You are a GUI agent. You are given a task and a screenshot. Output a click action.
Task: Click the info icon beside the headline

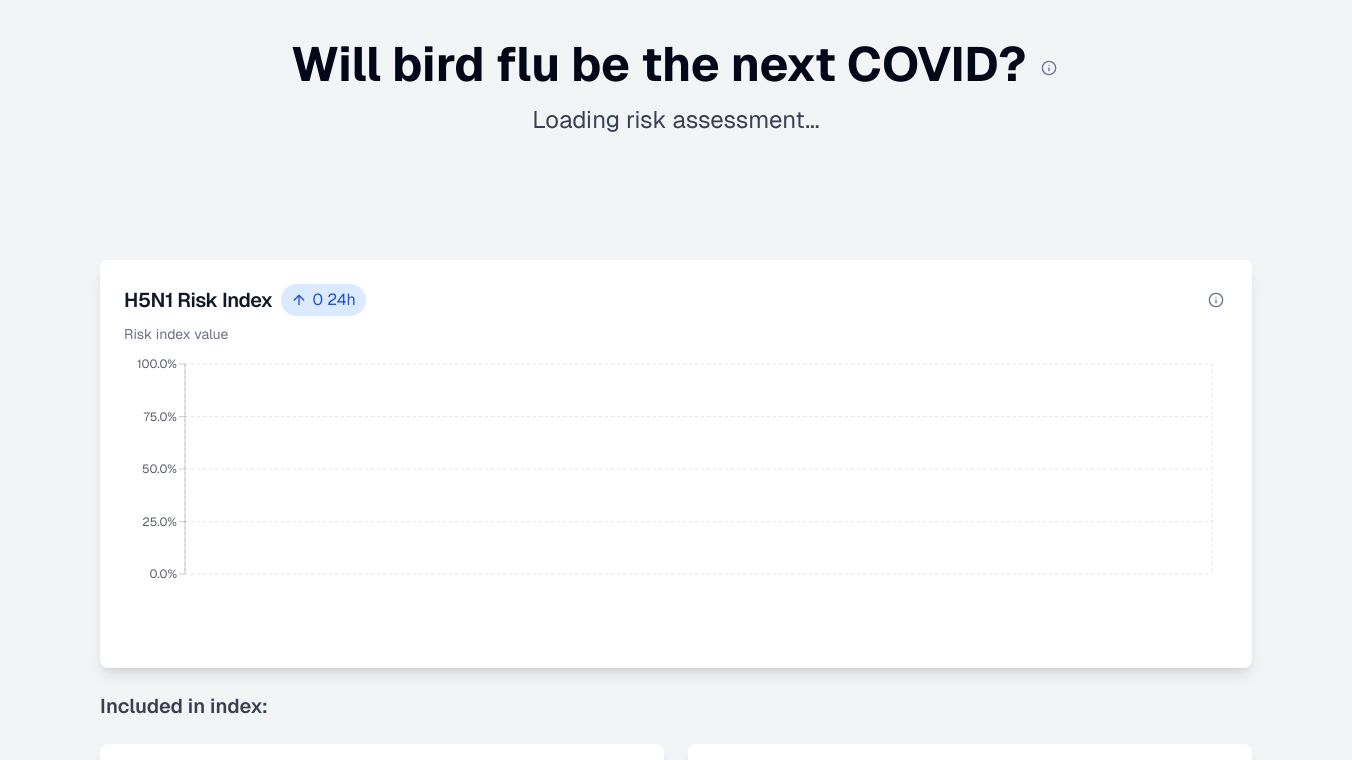(1048, 68)
